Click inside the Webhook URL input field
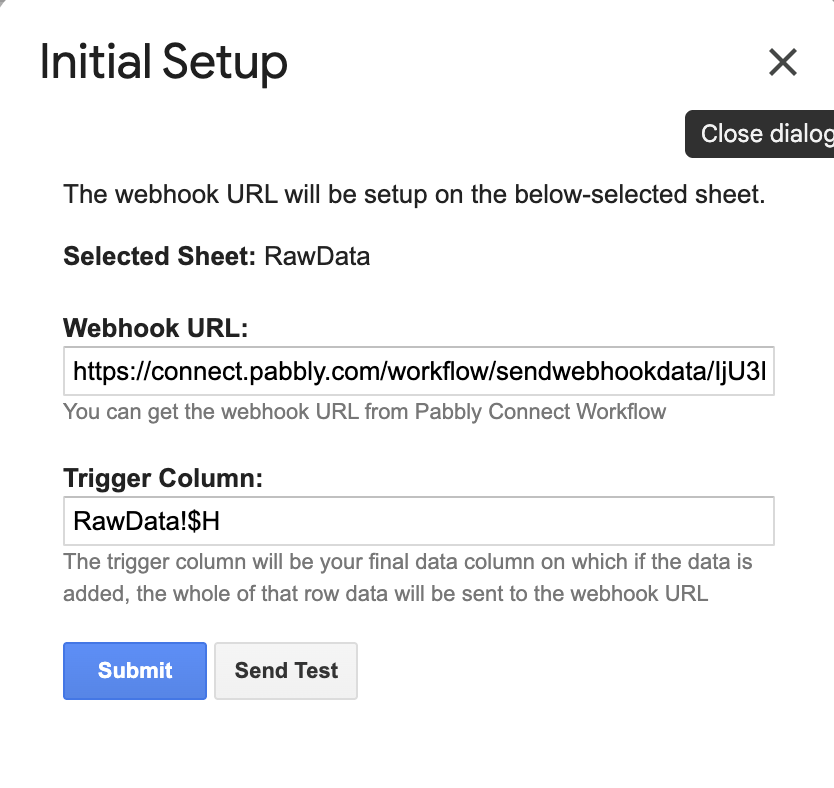The width and height of the screenshot is (834, 788). [419, 371]
